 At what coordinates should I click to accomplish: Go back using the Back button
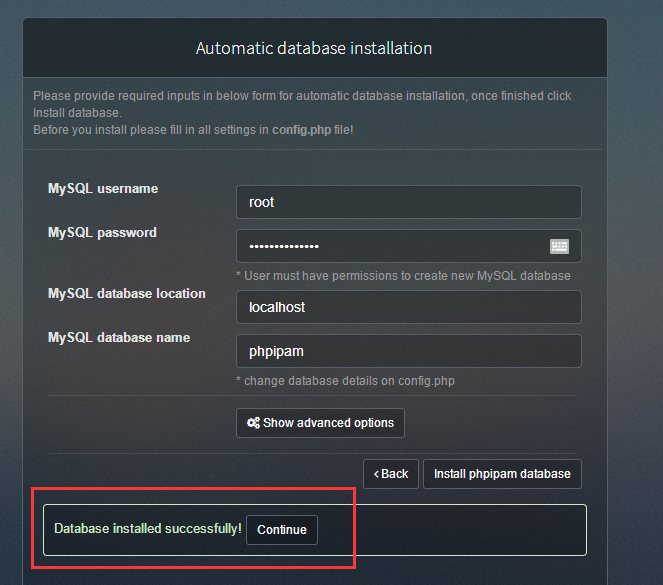pyautogui.click(x=390, y=474)
